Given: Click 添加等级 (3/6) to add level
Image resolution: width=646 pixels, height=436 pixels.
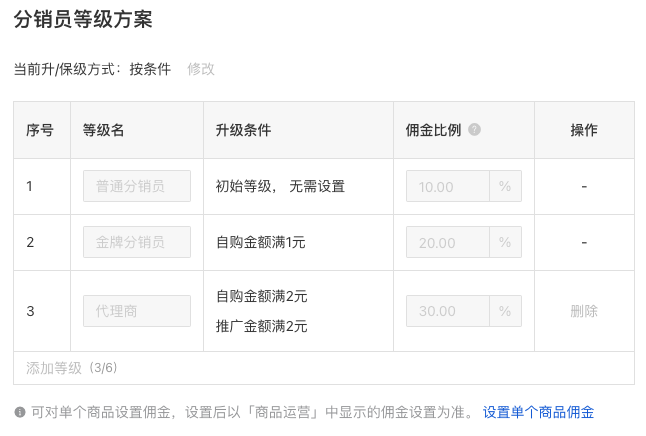Looking at the screenshot, I should click(x=72, y=368).
